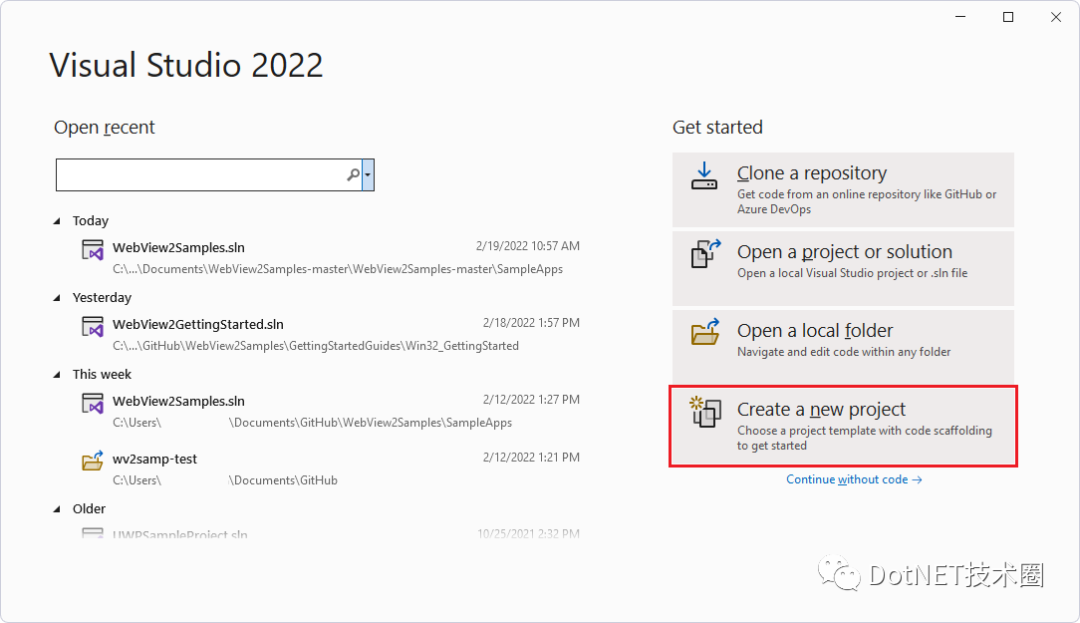
Task: Collapse the This week group
Action: click(57, 373)
